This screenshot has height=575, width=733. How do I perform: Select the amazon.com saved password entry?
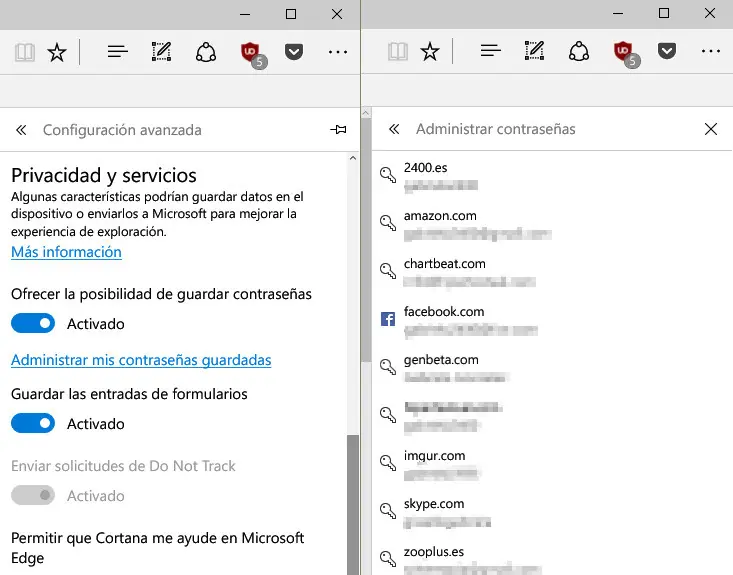point(552,224)
